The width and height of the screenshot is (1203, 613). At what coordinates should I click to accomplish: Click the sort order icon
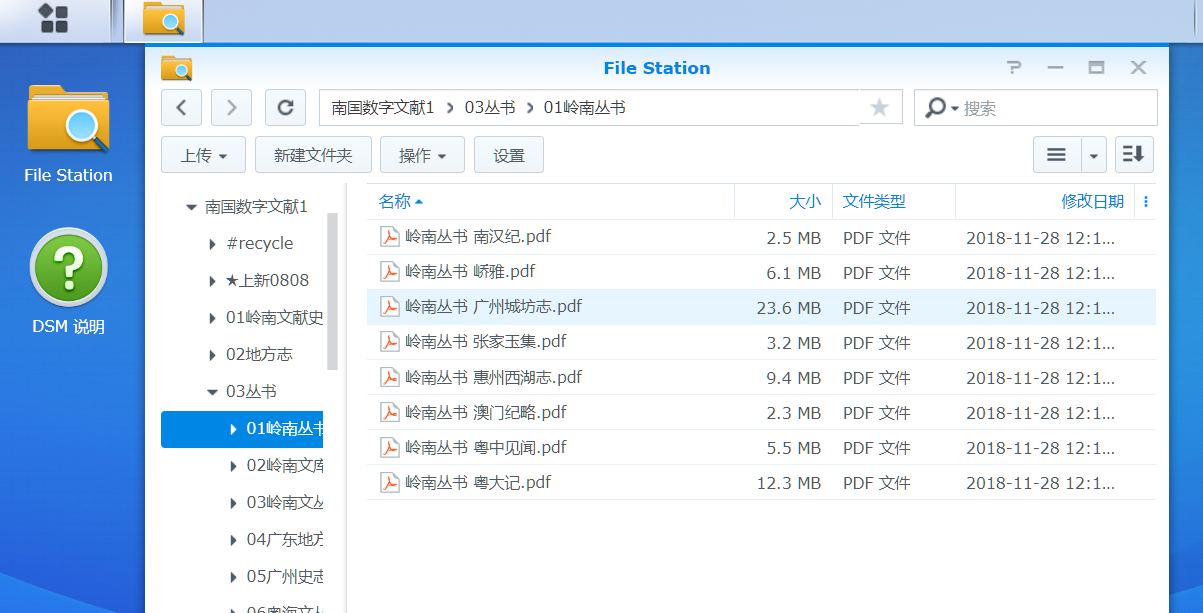point(1134,155)
